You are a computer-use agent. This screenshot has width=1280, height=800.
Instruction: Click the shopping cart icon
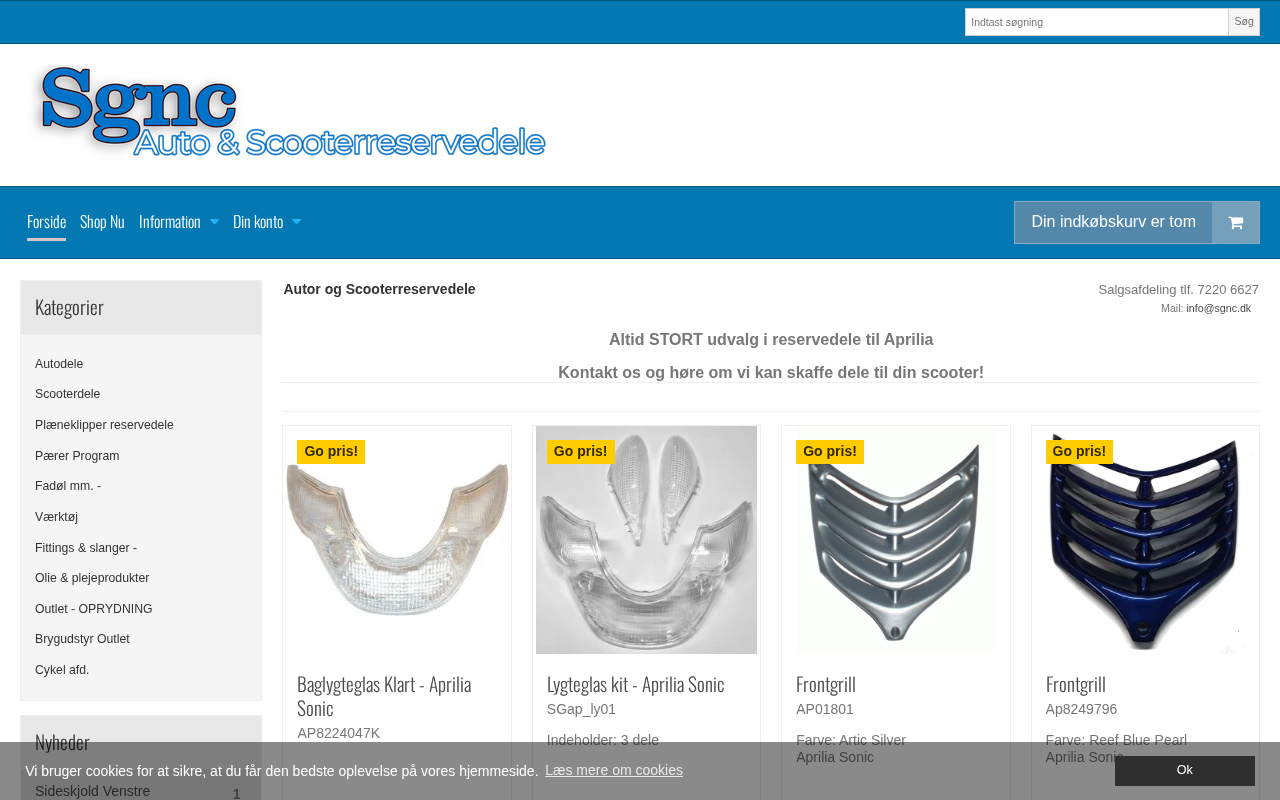pos(1235,223)
